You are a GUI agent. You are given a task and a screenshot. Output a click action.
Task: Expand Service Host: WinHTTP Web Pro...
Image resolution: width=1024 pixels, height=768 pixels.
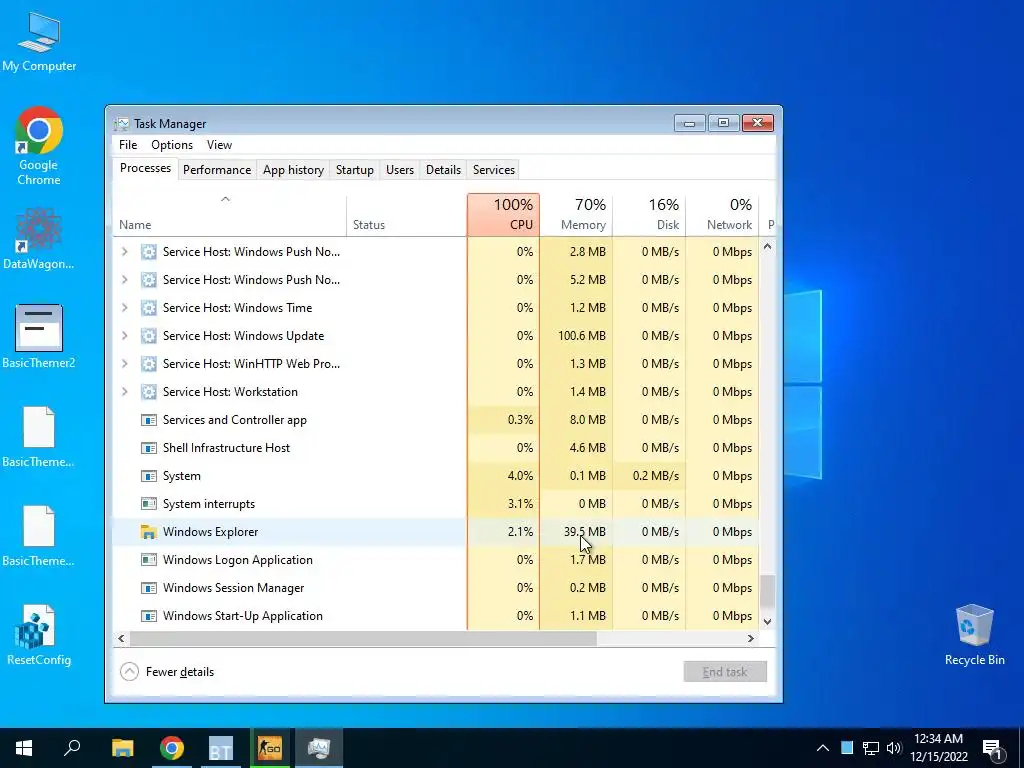point(125,364)
